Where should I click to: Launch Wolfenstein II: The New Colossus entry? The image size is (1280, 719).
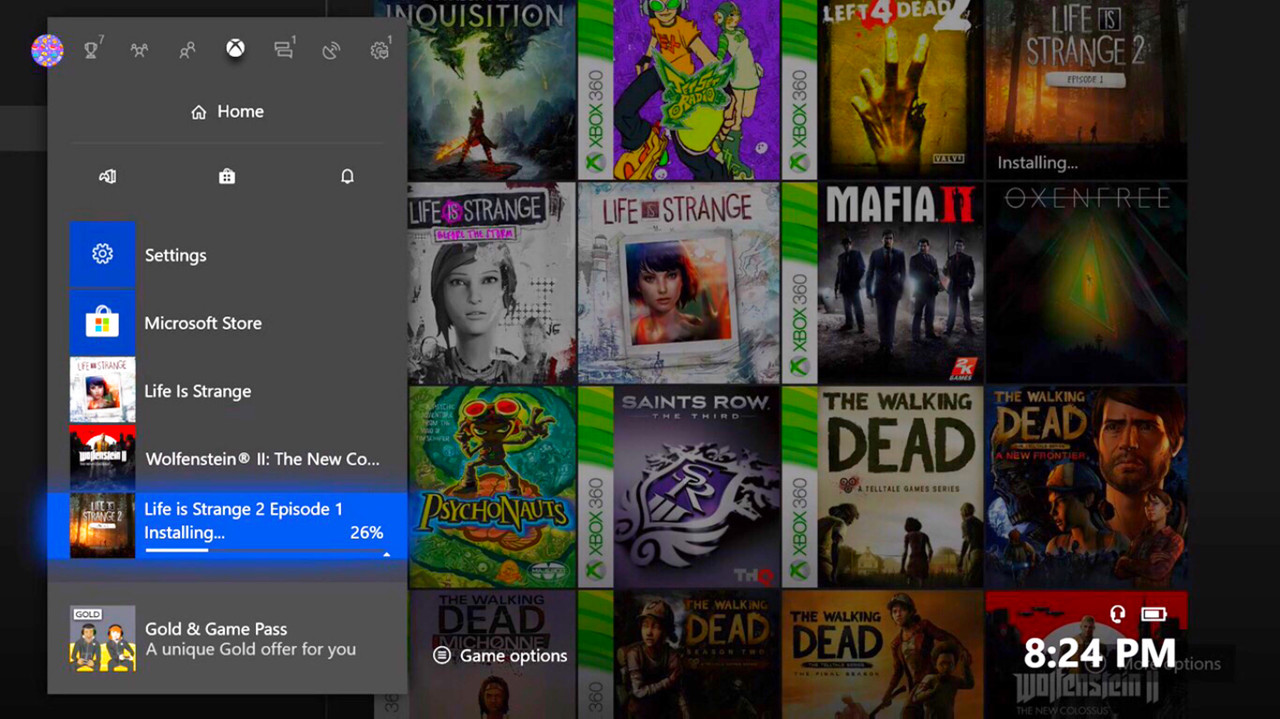[x=227, y=459]
